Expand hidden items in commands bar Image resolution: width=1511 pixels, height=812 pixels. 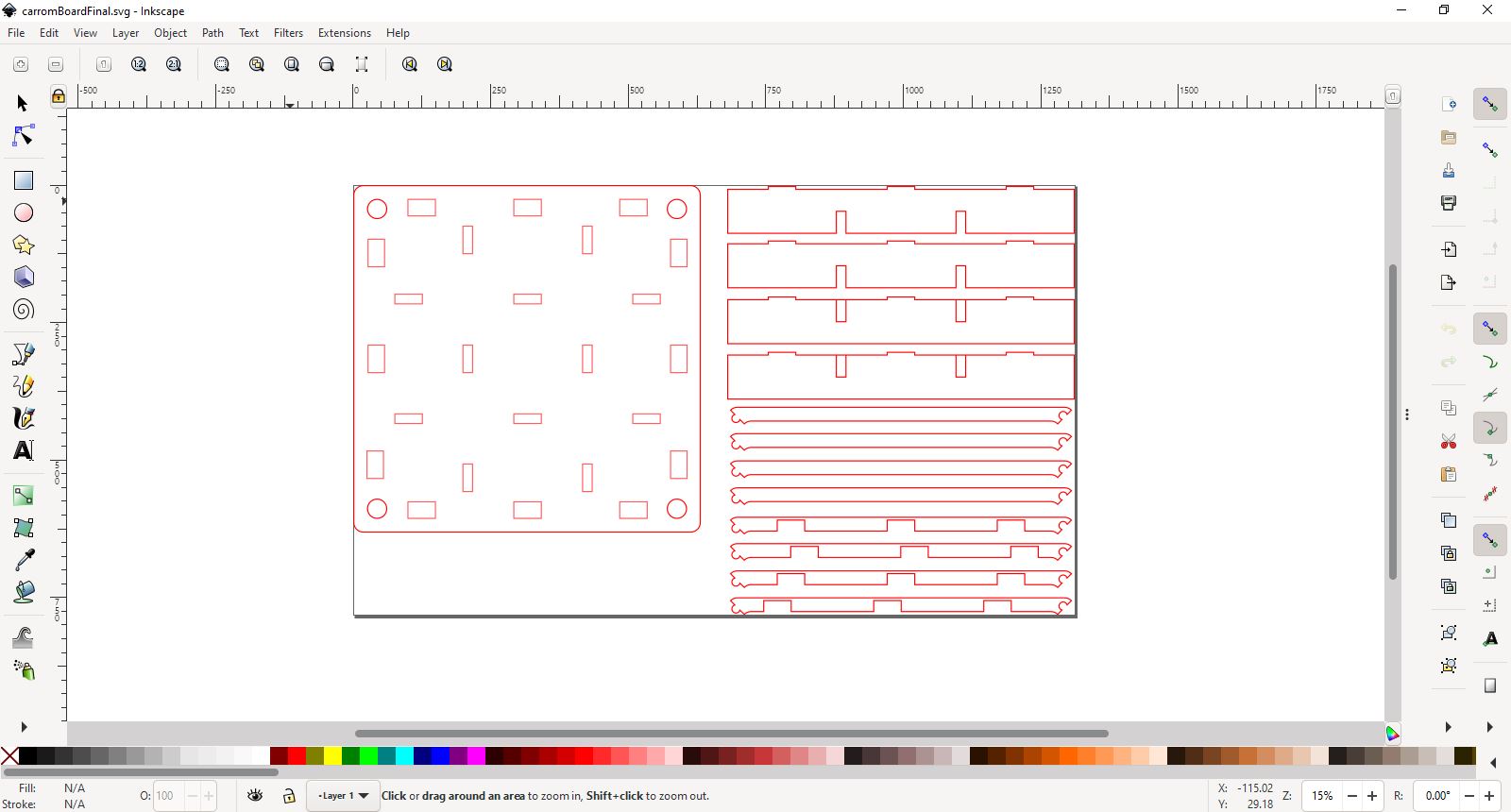coord(1448,727)
